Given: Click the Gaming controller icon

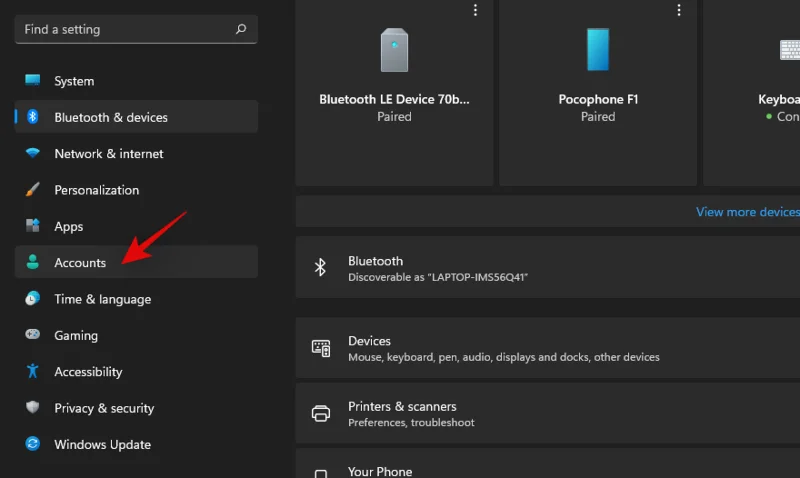Looking at the screenshot, I should click(33, 335).
